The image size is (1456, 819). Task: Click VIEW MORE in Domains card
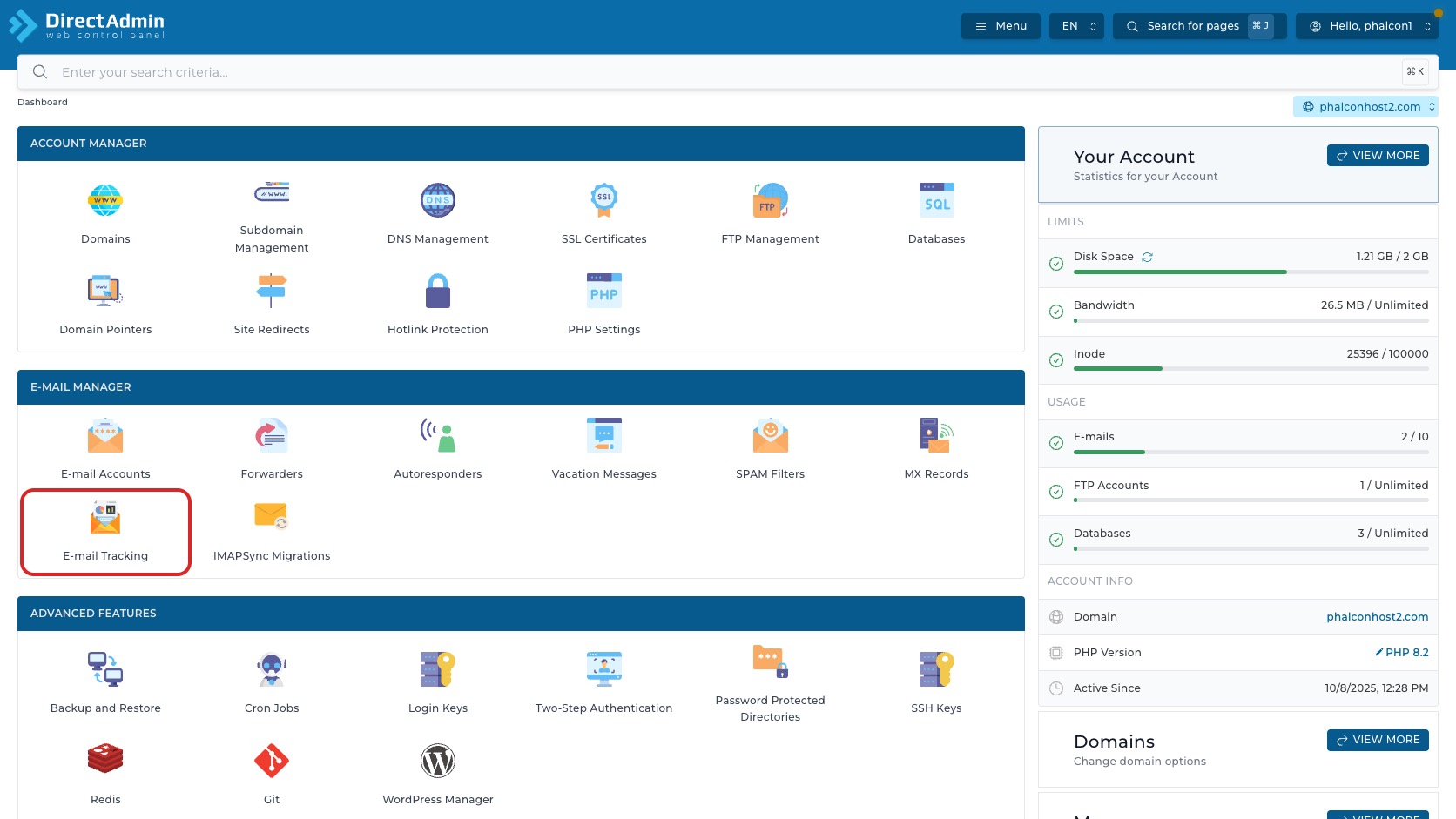pos(1378,740)
